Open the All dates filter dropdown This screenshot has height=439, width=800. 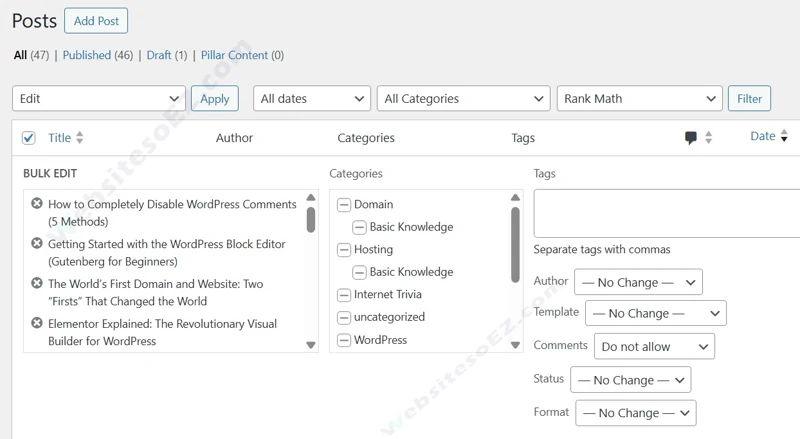tap(312, 99)
